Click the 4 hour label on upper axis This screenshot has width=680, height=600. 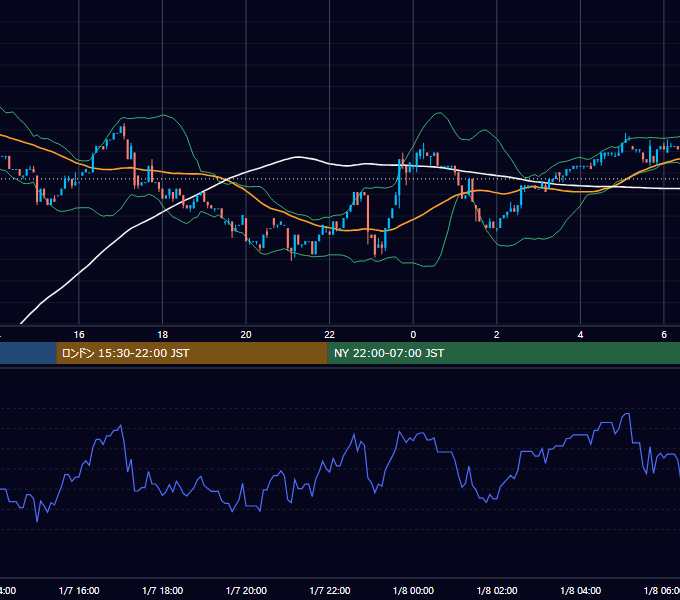click(x=580, y=335)
